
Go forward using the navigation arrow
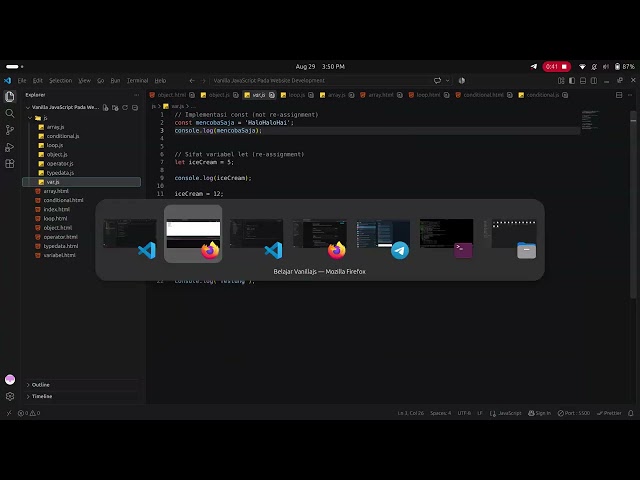point(203,80)
